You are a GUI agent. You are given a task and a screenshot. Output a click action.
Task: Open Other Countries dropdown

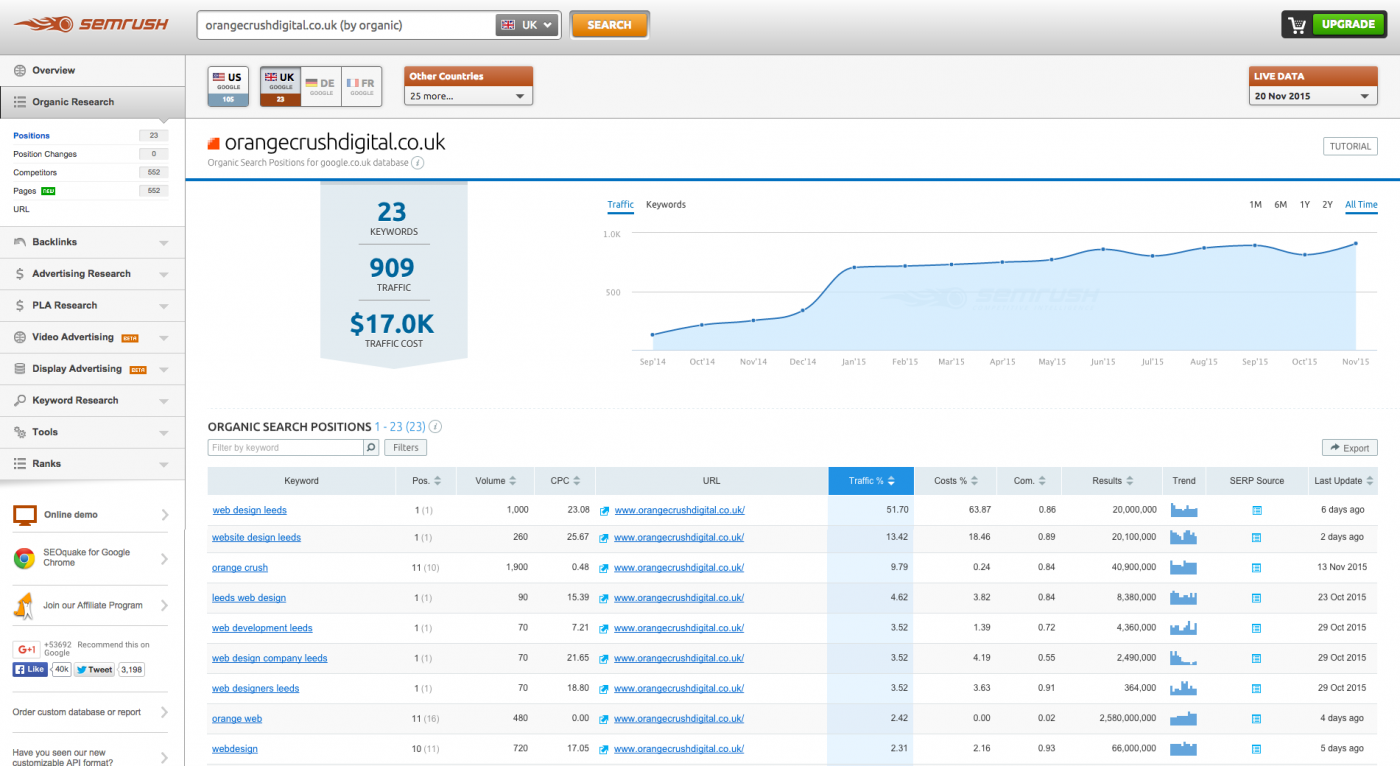[469, 96]
